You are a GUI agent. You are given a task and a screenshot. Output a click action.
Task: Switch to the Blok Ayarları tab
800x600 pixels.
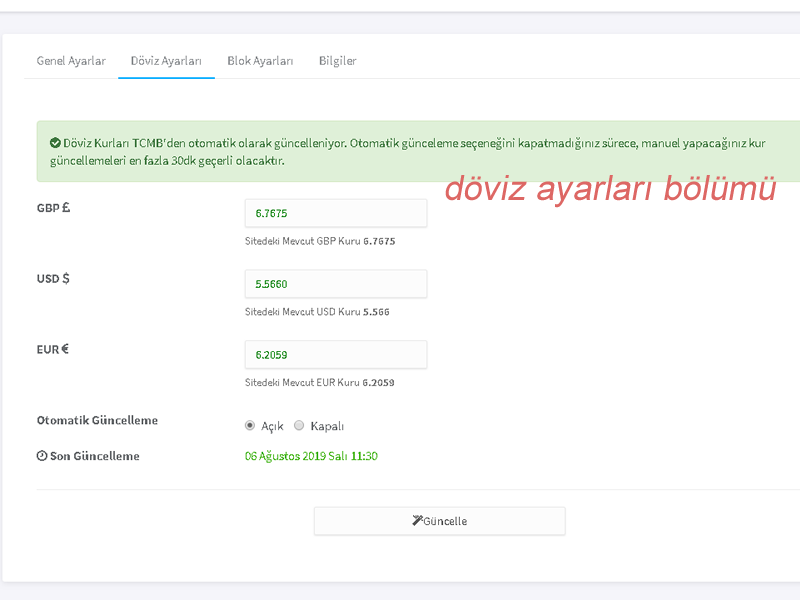tap(260, 61)
